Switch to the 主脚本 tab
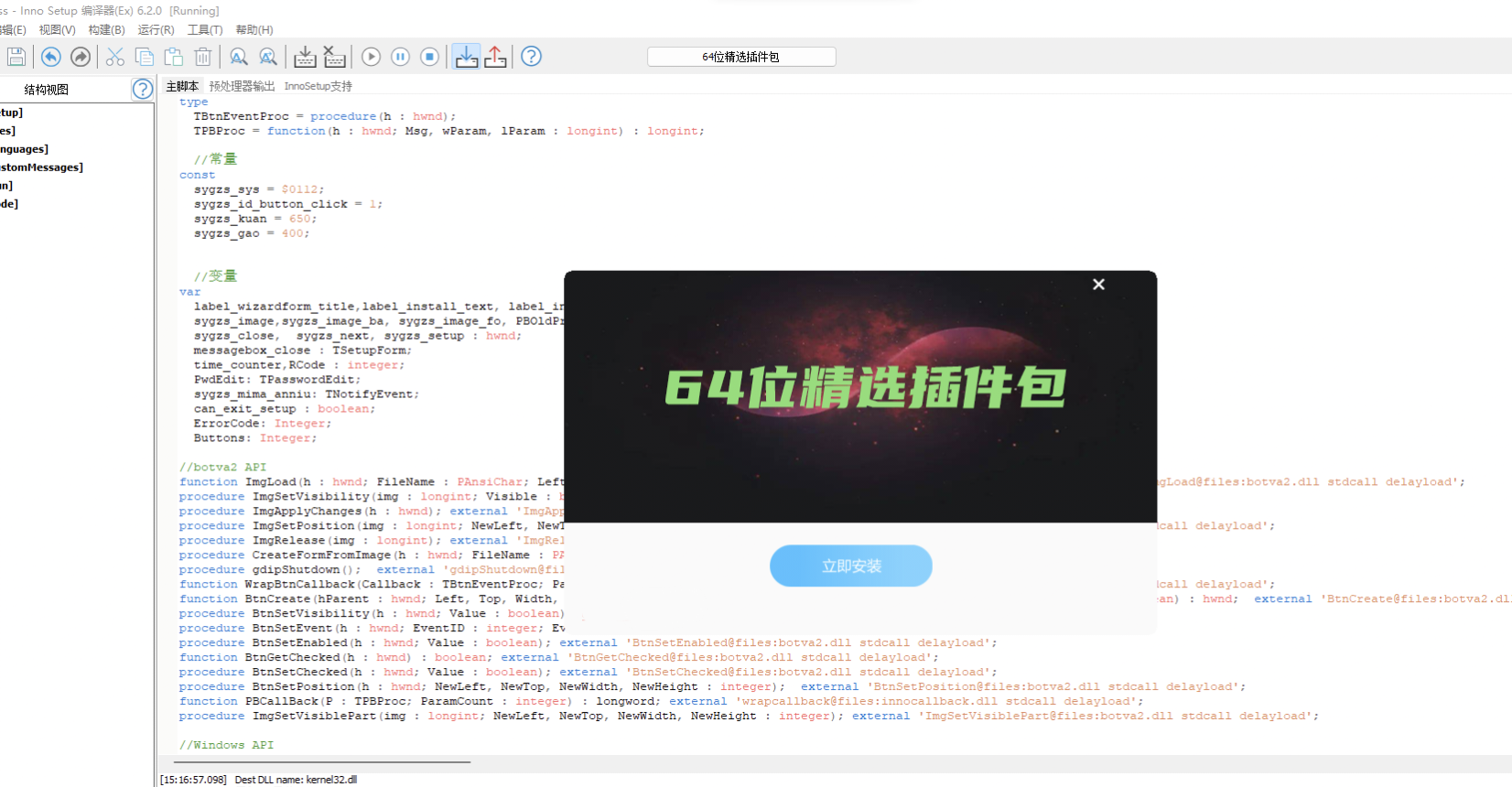The image size is (1512, 787). pyautogui.click(x=182, y=86)
